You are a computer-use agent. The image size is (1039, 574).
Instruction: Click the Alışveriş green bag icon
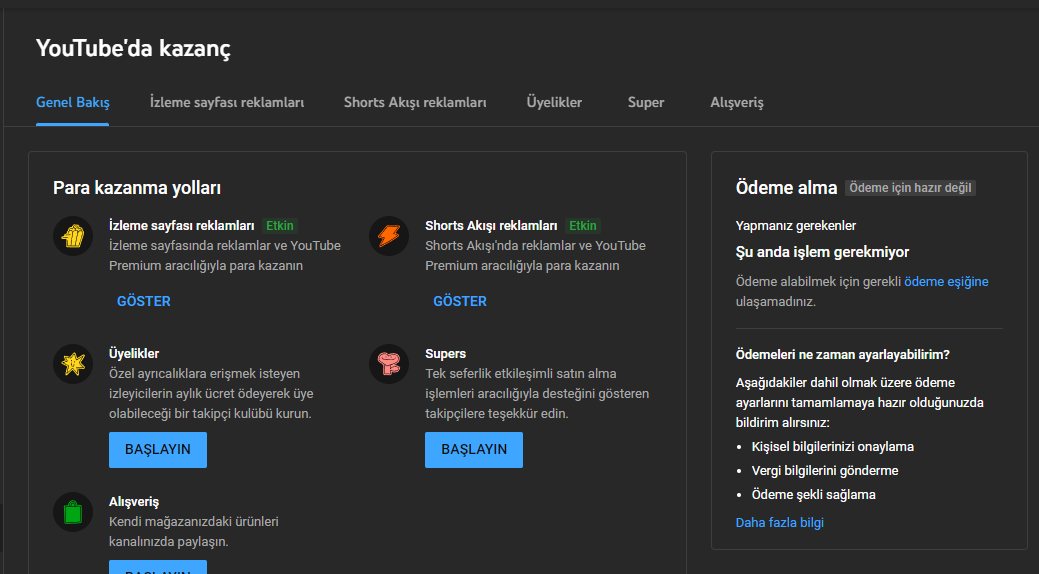(73, 512)
